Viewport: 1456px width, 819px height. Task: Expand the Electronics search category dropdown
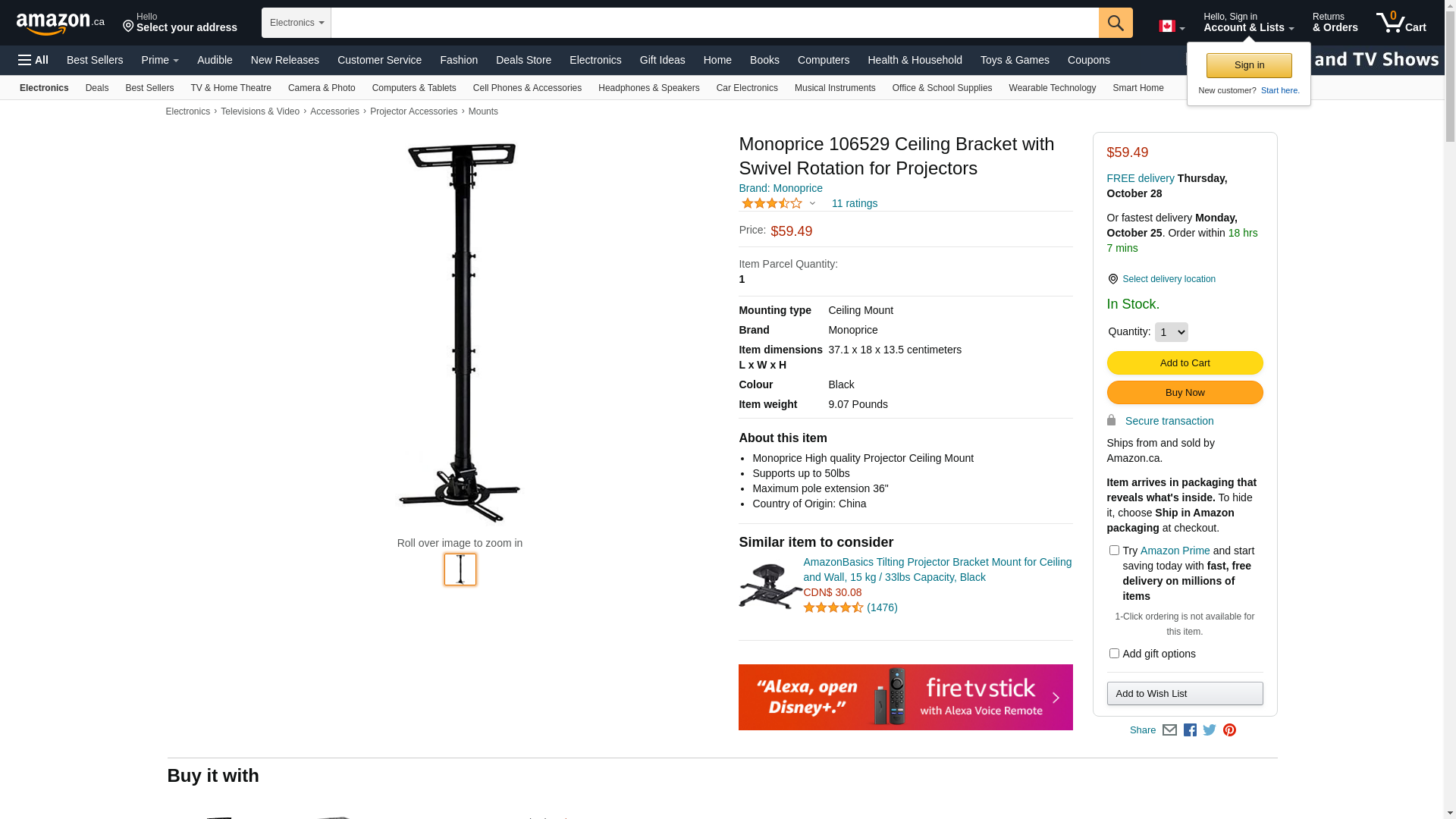(x=297, y=23)
